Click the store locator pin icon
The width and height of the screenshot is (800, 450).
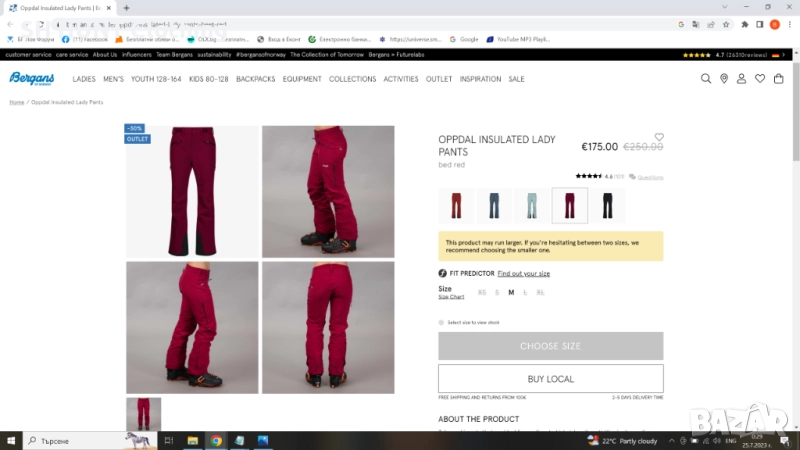724,79
